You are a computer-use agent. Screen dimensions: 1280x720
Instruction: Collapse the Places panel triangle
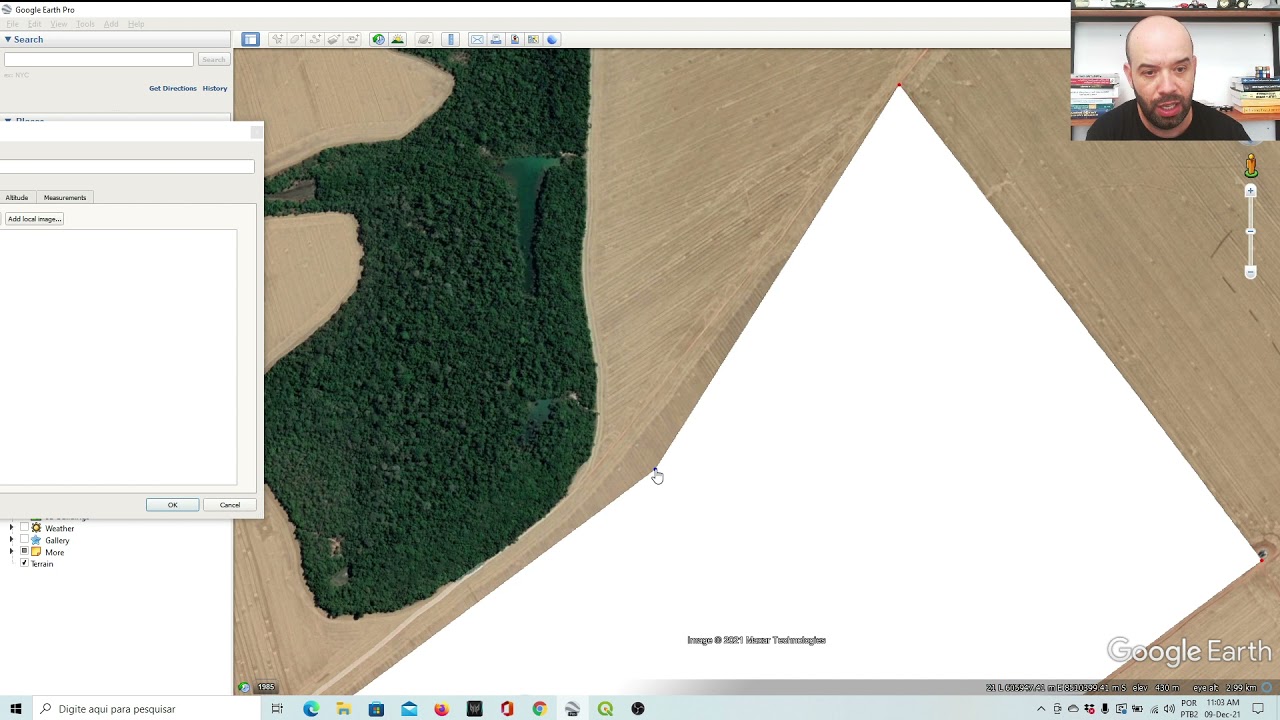click(x=7, y=121)
